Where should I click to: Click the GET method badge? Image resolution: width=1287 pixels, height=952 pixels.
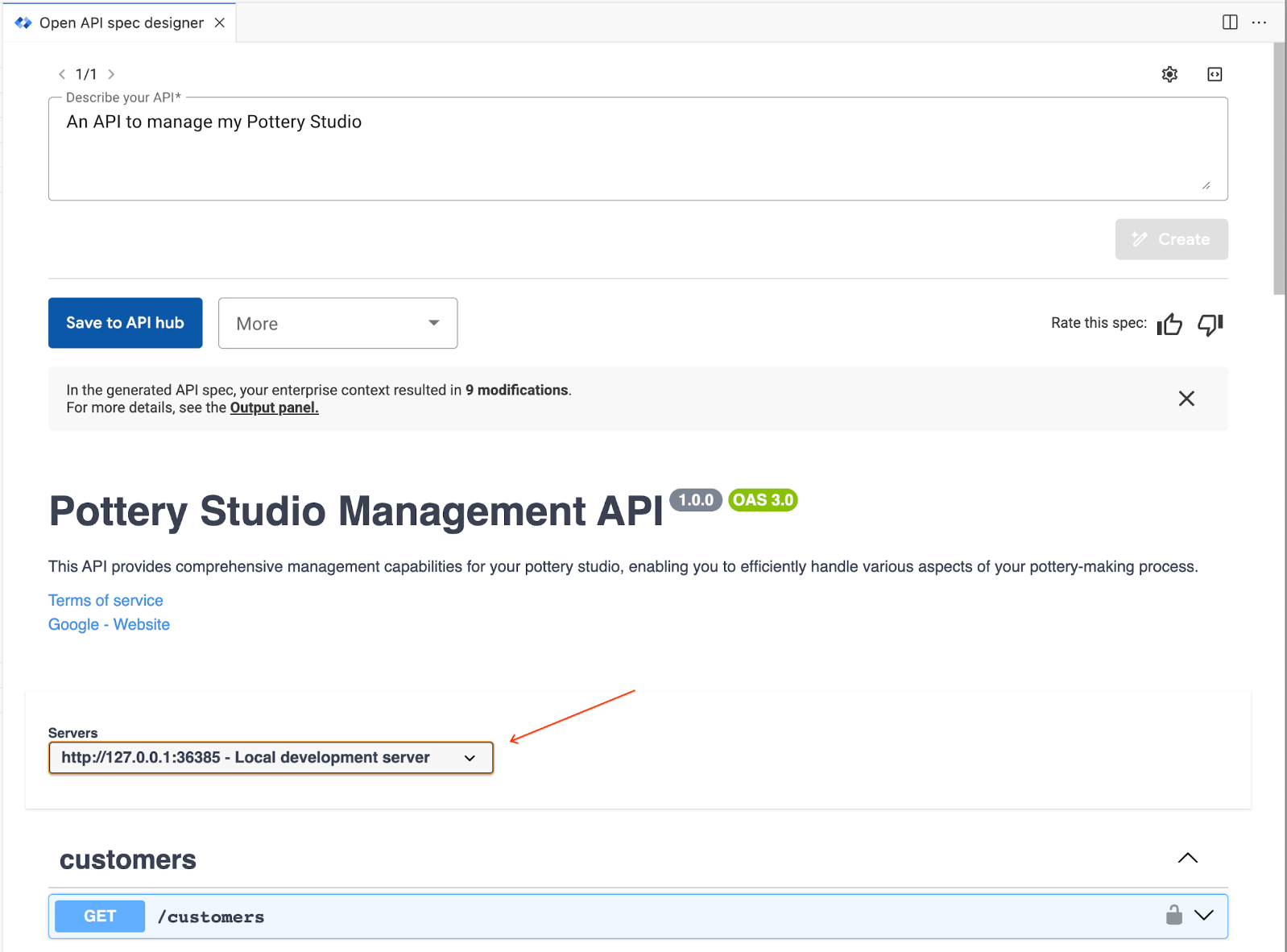coord(100,916)
